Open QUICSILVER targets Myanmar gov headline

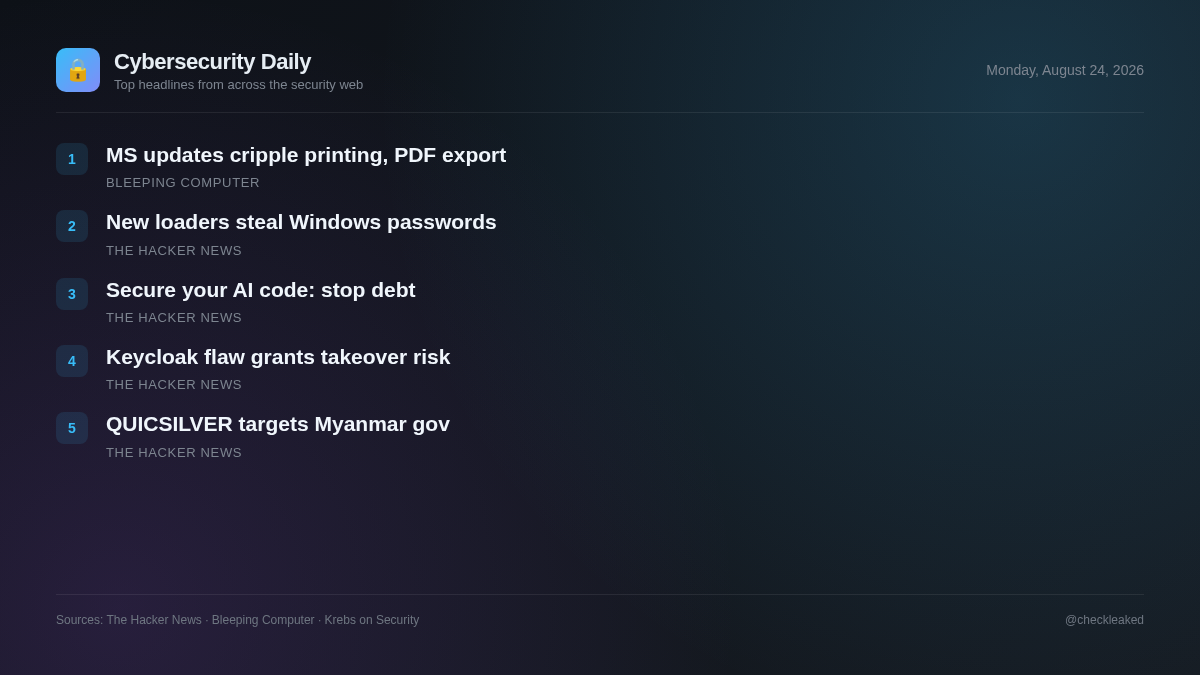278,424
